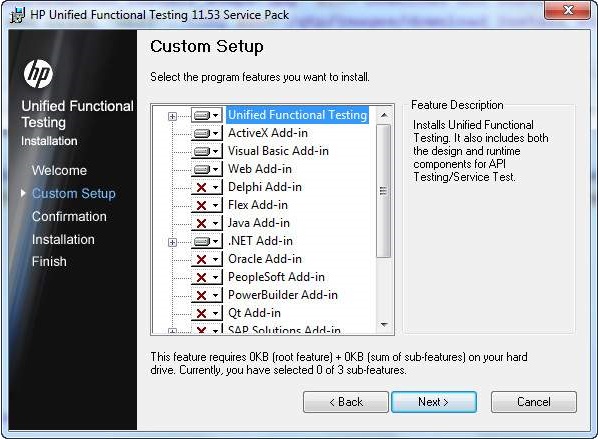Open the PeopleSoft Add-in install state dropdown
The height and width of the screenshot is (439, 600).
pyautogui.click(x=215, y=277)
